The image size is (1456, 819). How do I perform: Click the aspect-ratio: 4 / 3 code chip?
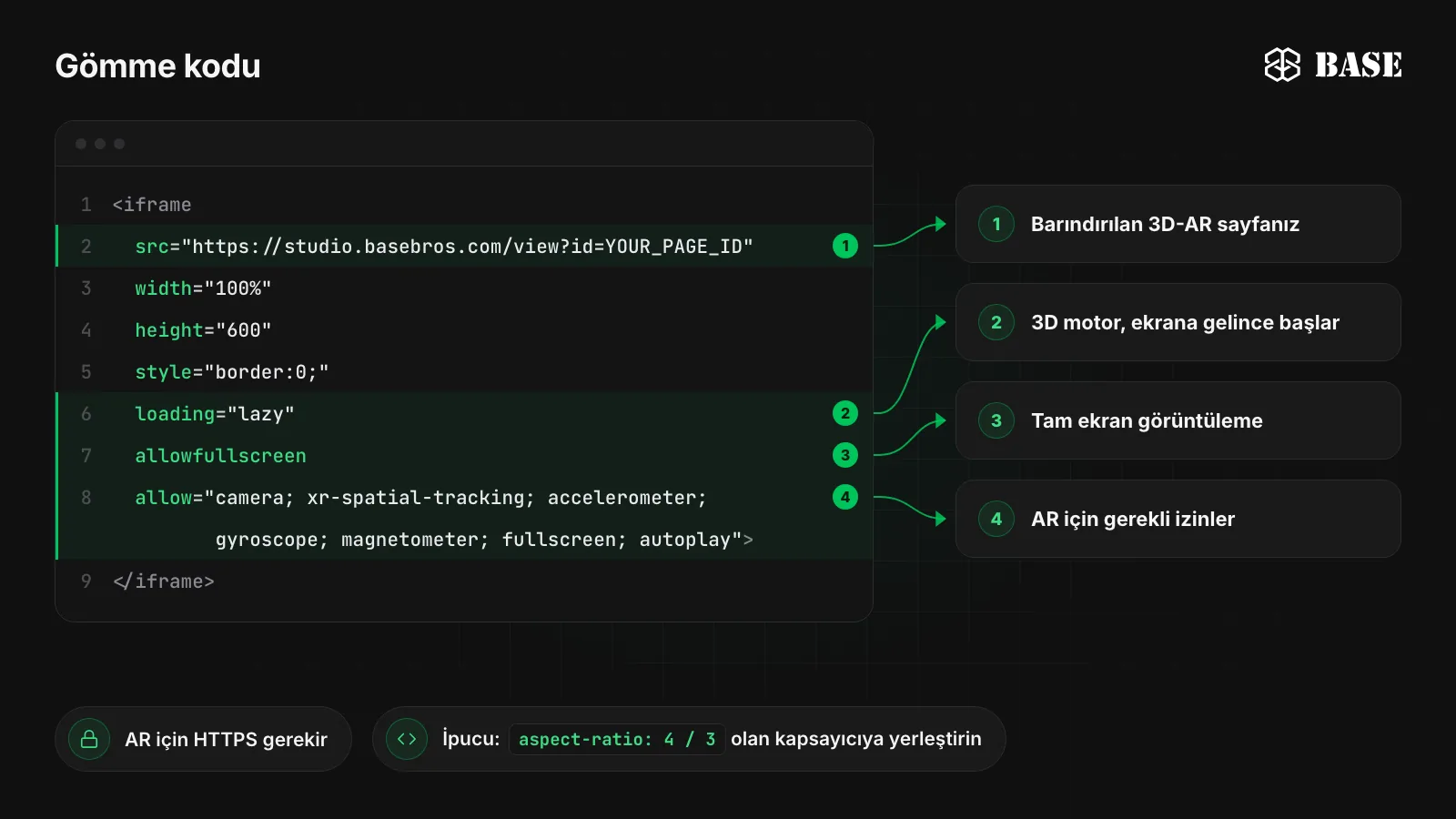coord(617,739)
